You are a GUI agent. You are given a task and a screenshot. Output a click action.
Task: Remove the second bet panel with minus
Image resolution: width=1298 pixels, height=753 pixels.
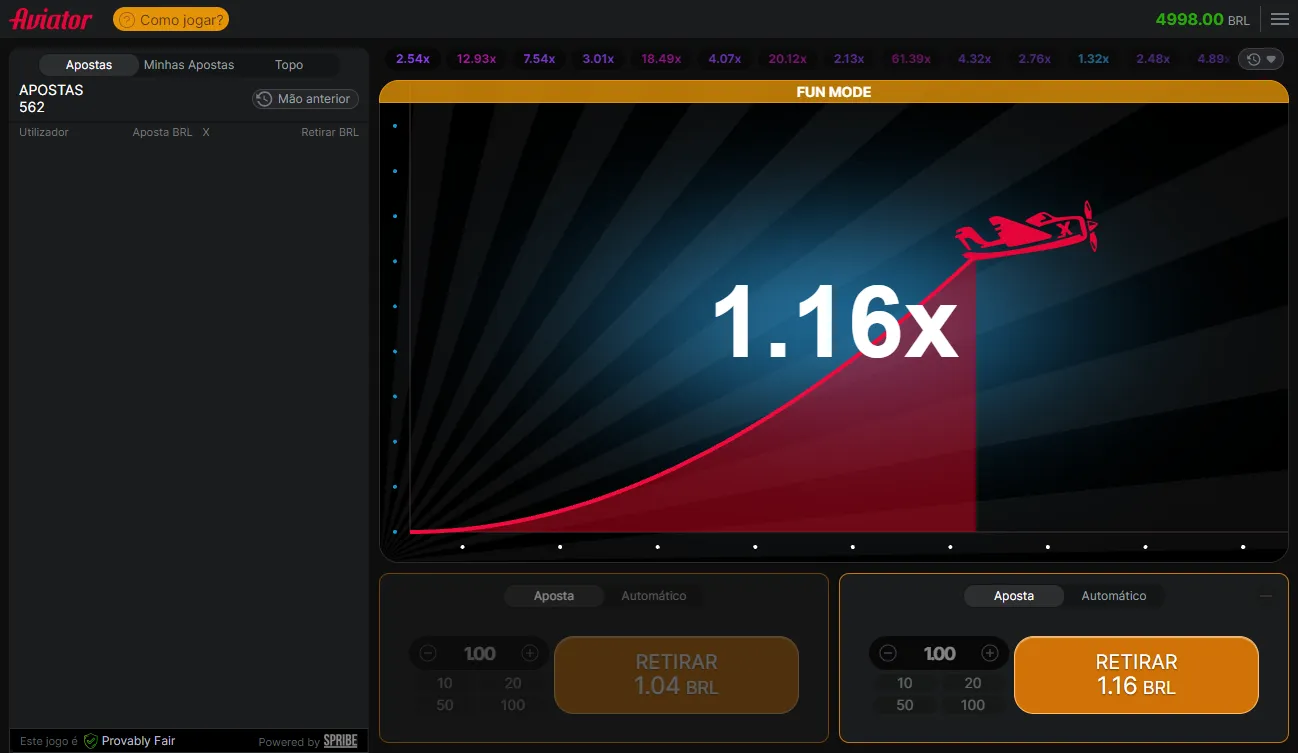click(1266, 596)
